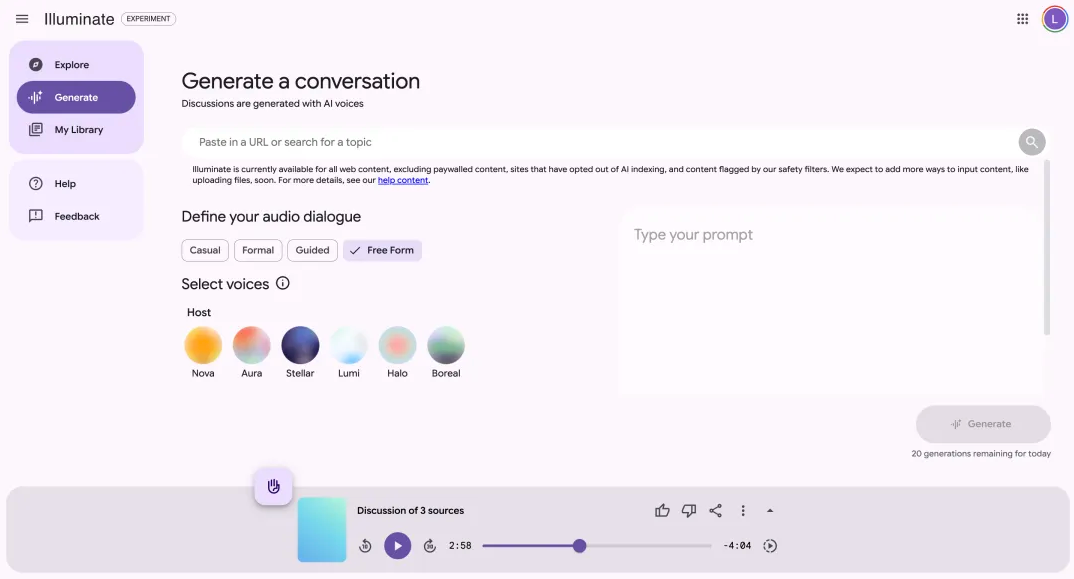The image size is (1074, 579).
Task: Play the Discussion of 3 sources audio
Action: click(x=397, y=546)
